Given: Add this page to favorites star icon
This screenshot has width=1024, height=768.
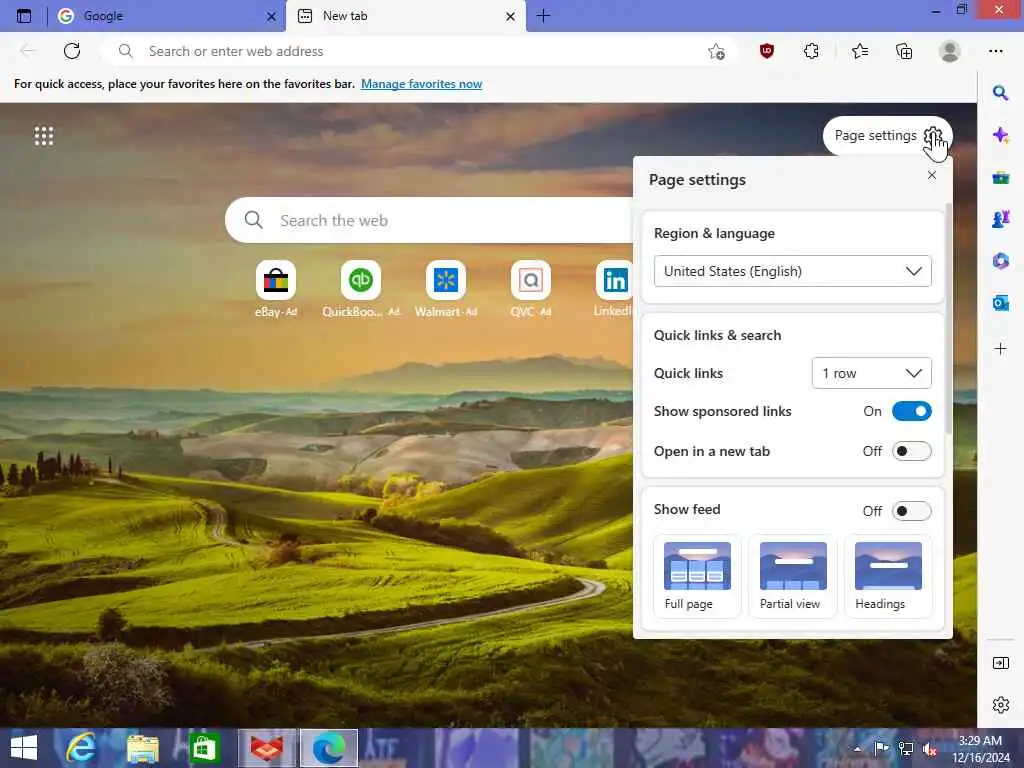Looking at the screenshot, I should click(716, 52).
